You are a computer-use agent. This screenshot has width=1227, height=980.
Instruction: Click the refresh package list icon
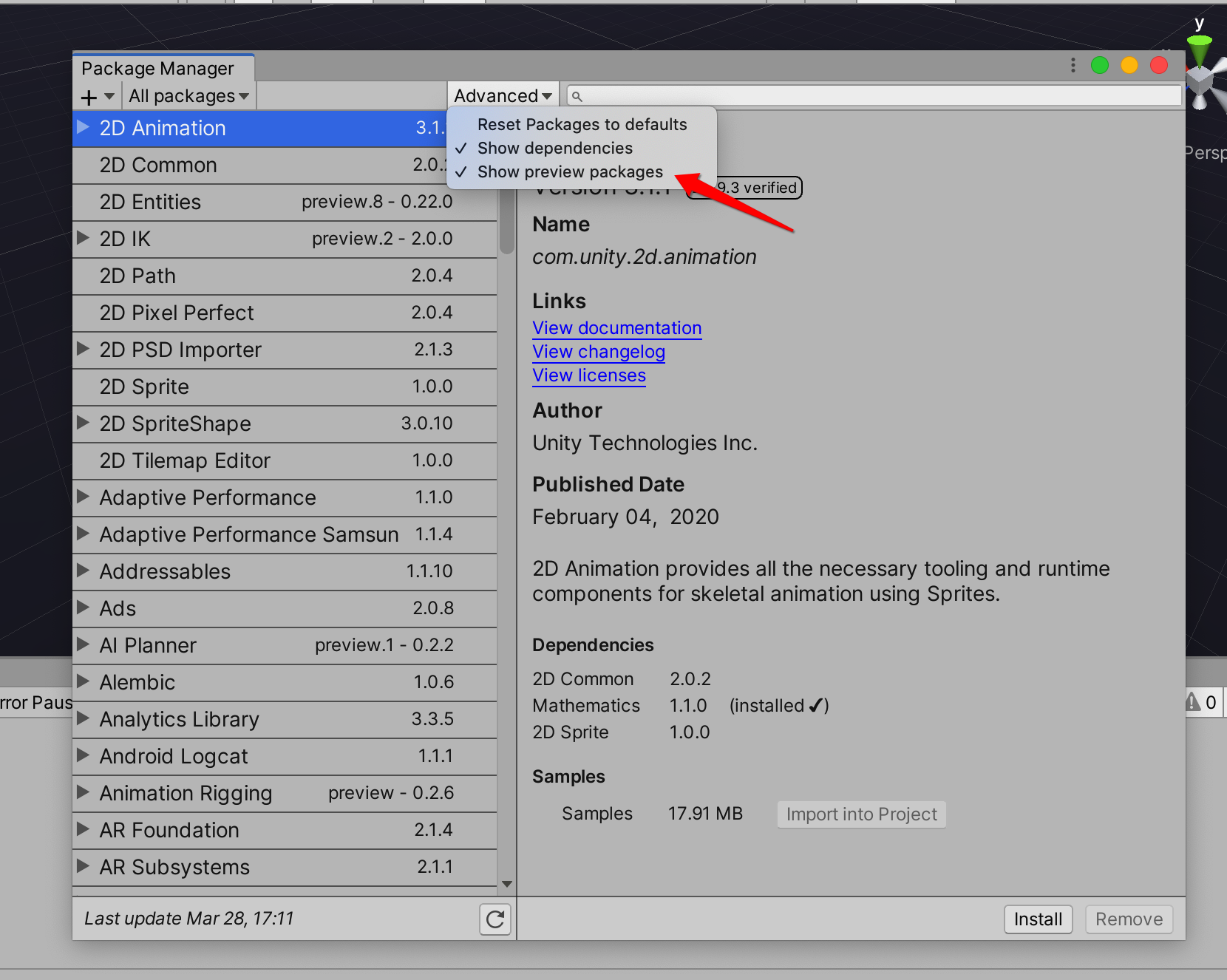pyautogui.click(x=495, y=919)
